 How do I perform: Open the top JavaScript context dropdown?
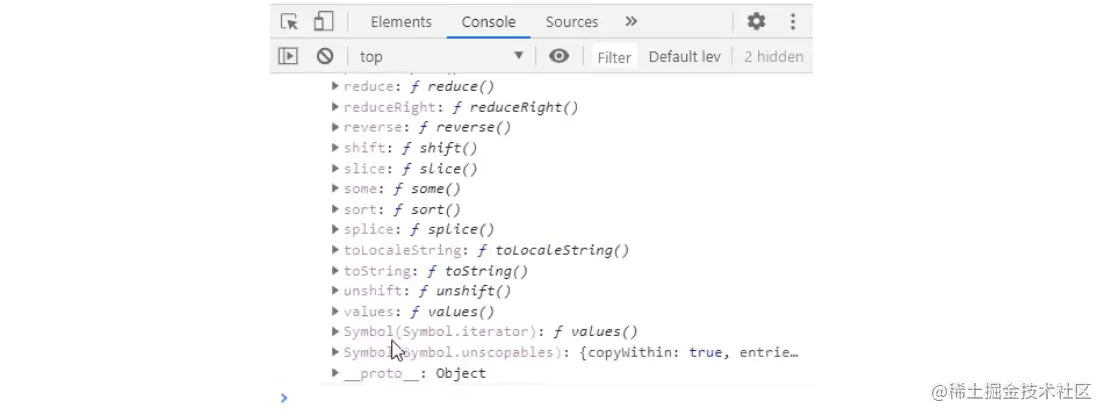tap(441, 57)
